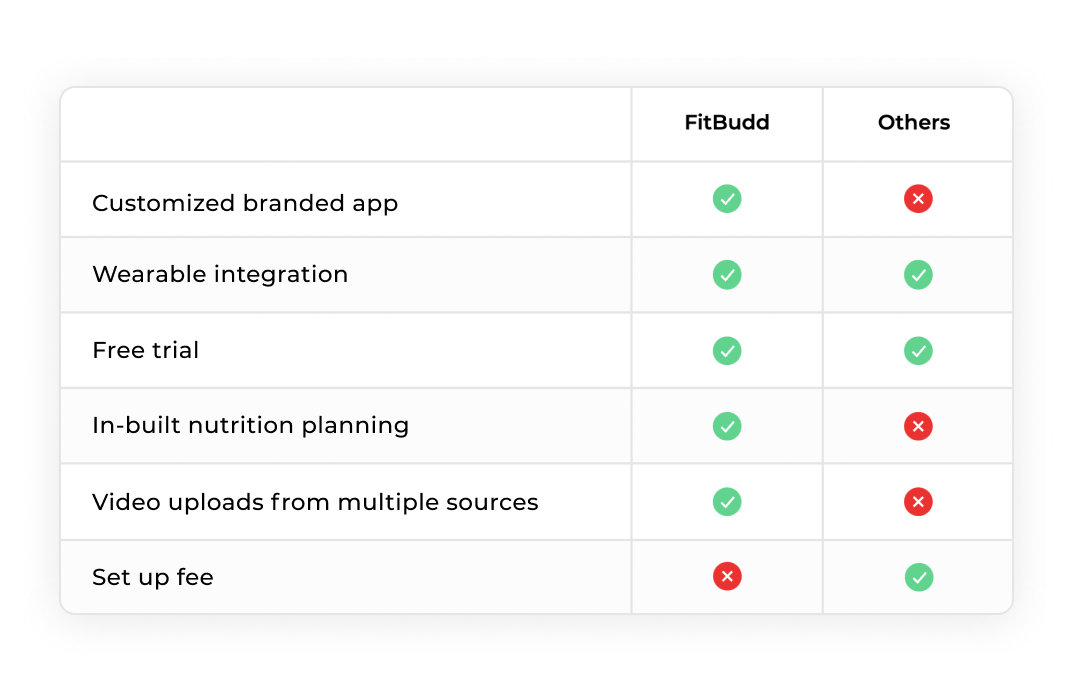Select Video uploads from multiple sources label

click(315, 502)
